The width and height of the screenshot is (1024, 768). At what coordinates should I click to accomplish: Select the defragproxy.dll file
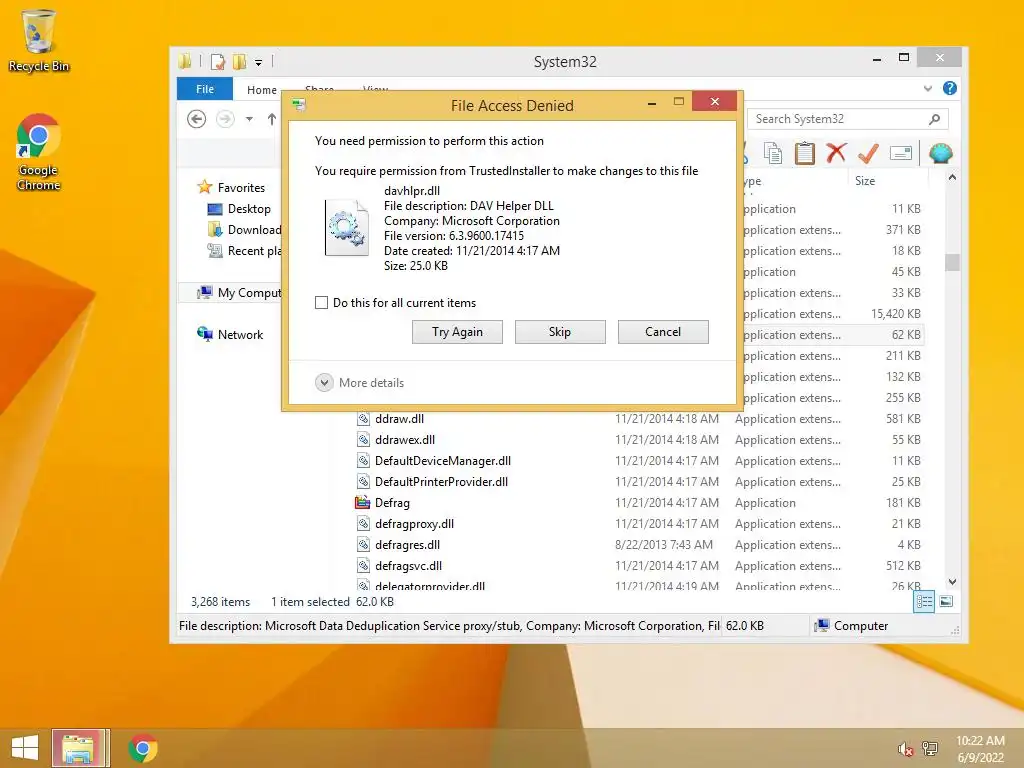click(x=414, y=524)
